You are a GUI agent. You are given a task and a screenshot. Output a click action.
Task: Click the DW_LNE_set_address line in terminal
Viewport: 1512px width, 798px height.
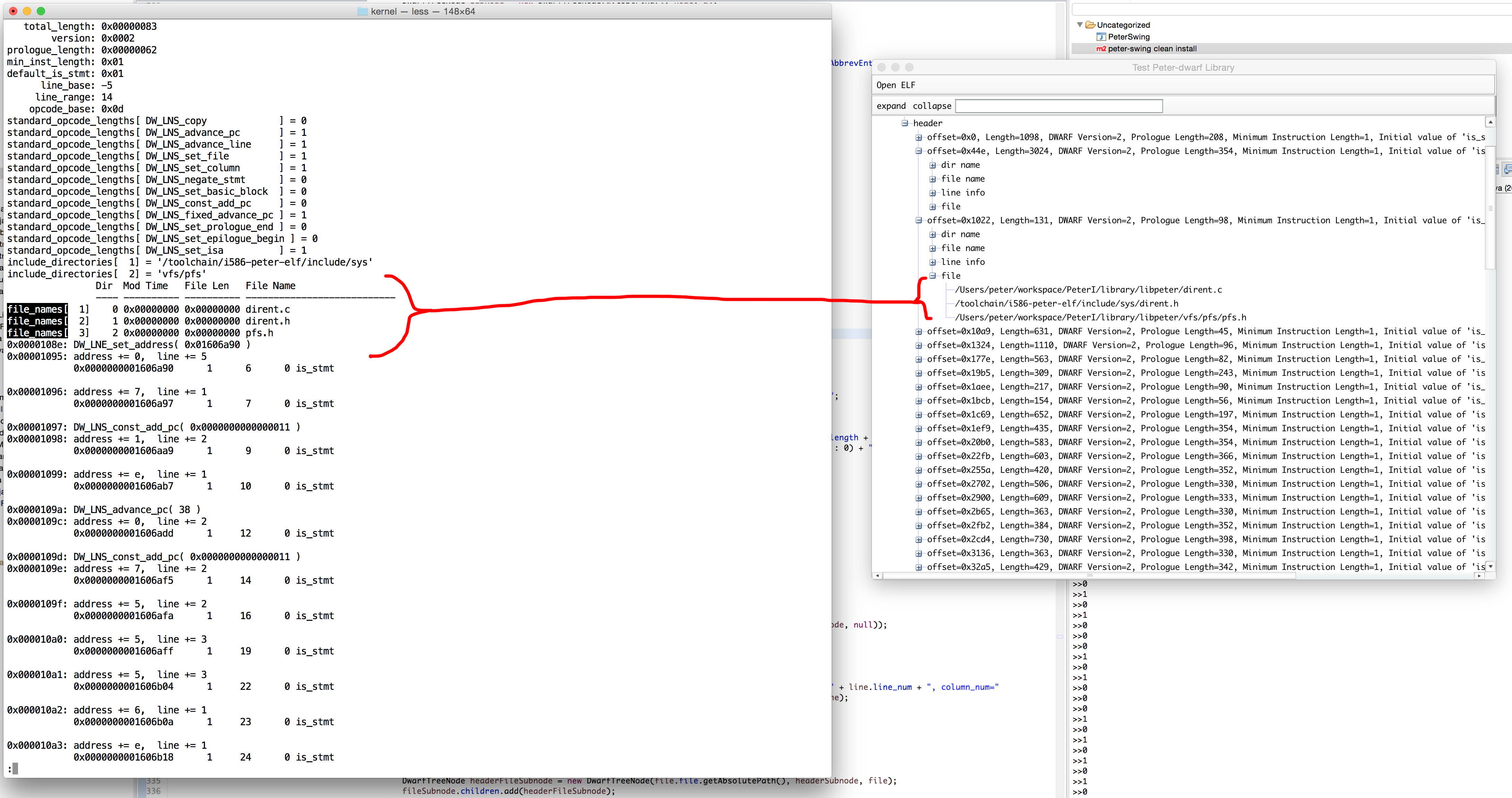click(129, 345)
